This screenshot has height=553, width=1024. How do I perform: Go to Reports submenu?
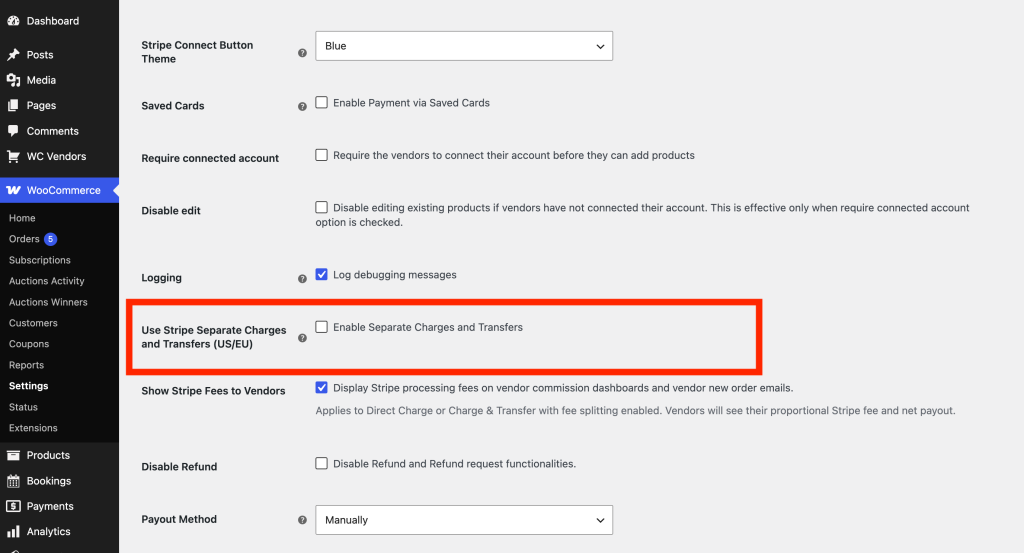pos(26,365)
